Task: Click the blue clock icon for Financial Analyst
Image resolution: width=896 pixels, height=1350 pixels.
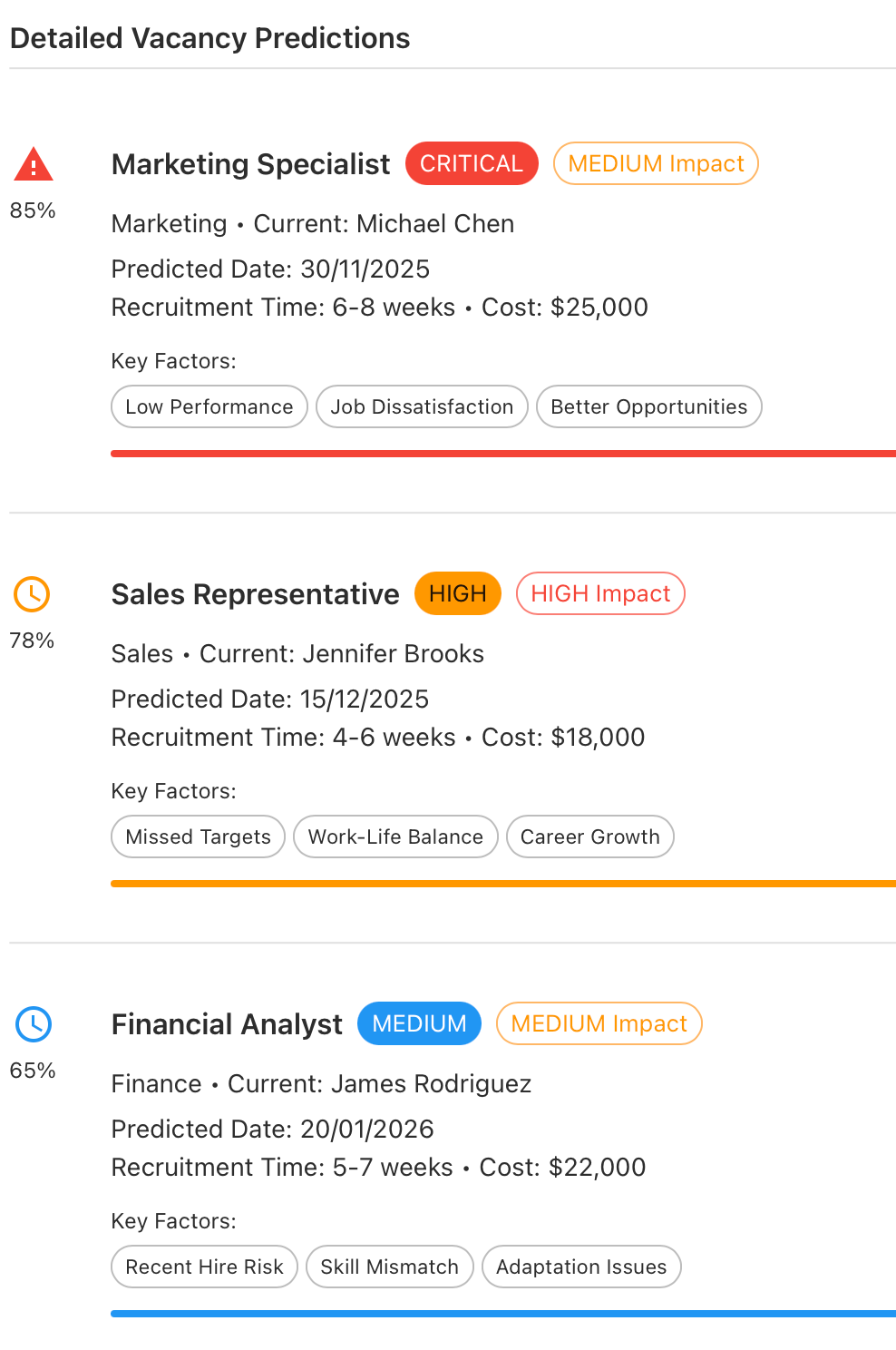Action: click(x=33, y=1023)
